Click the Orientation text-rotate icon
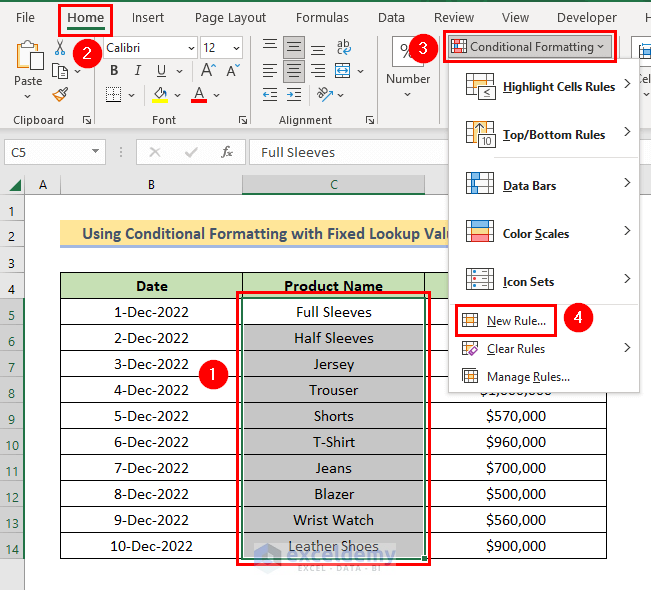 point(325,95)
